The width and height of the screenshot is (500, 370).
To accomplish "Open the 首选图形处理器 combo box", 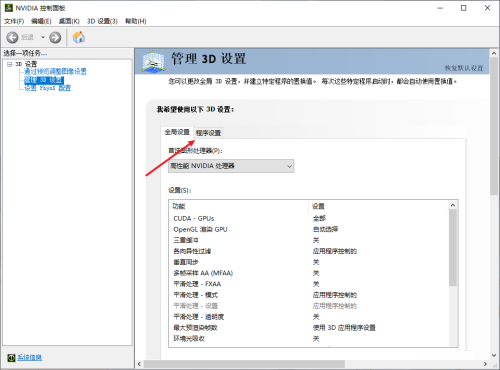I will point(231,166).
